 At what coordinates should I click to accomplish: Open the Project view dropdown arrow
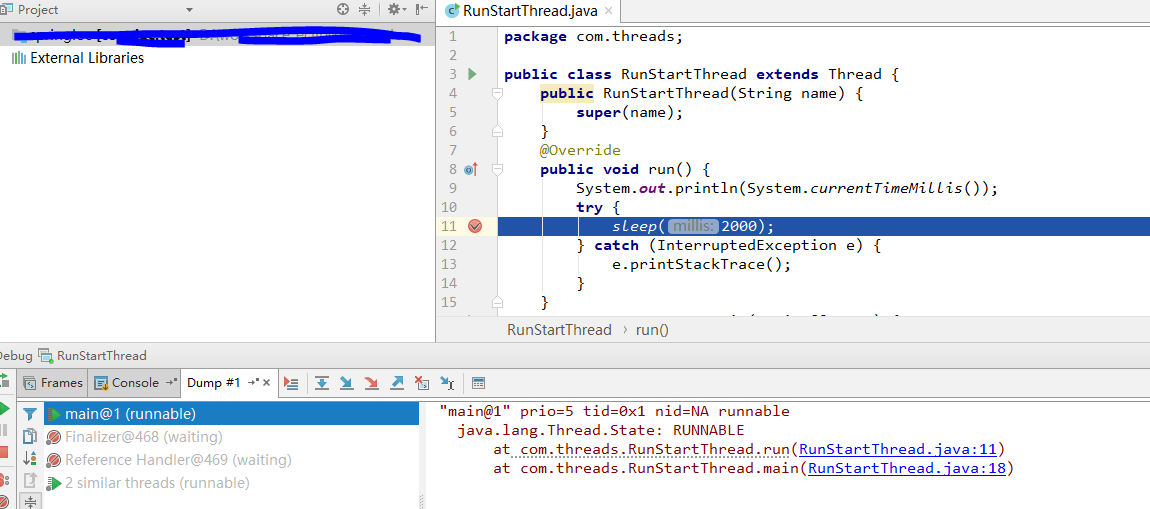point(189,10)
